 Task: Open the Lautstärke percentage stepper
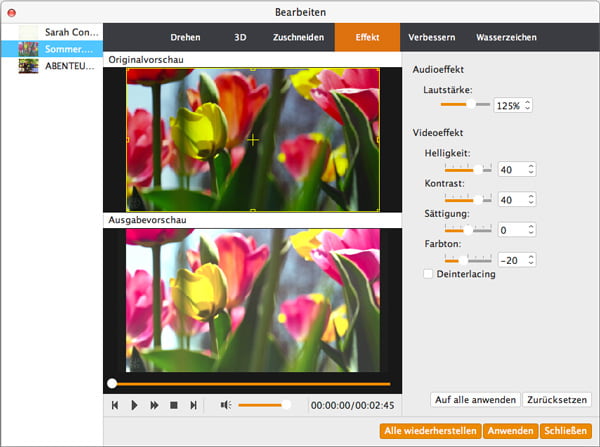[x=528, y=105]
